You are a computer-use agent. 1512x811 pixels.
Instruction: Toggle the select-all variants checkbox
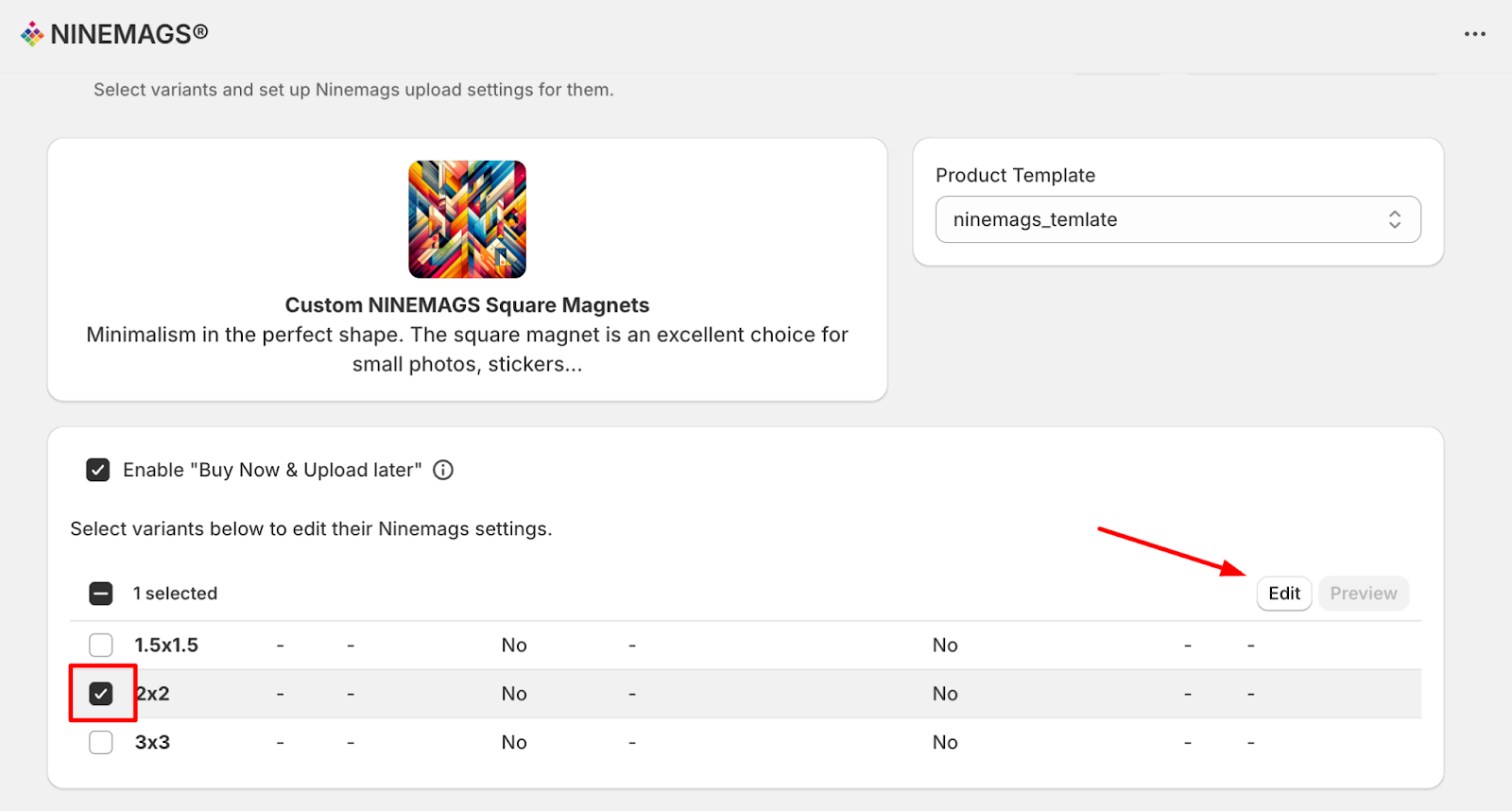[x=101, y=594]
